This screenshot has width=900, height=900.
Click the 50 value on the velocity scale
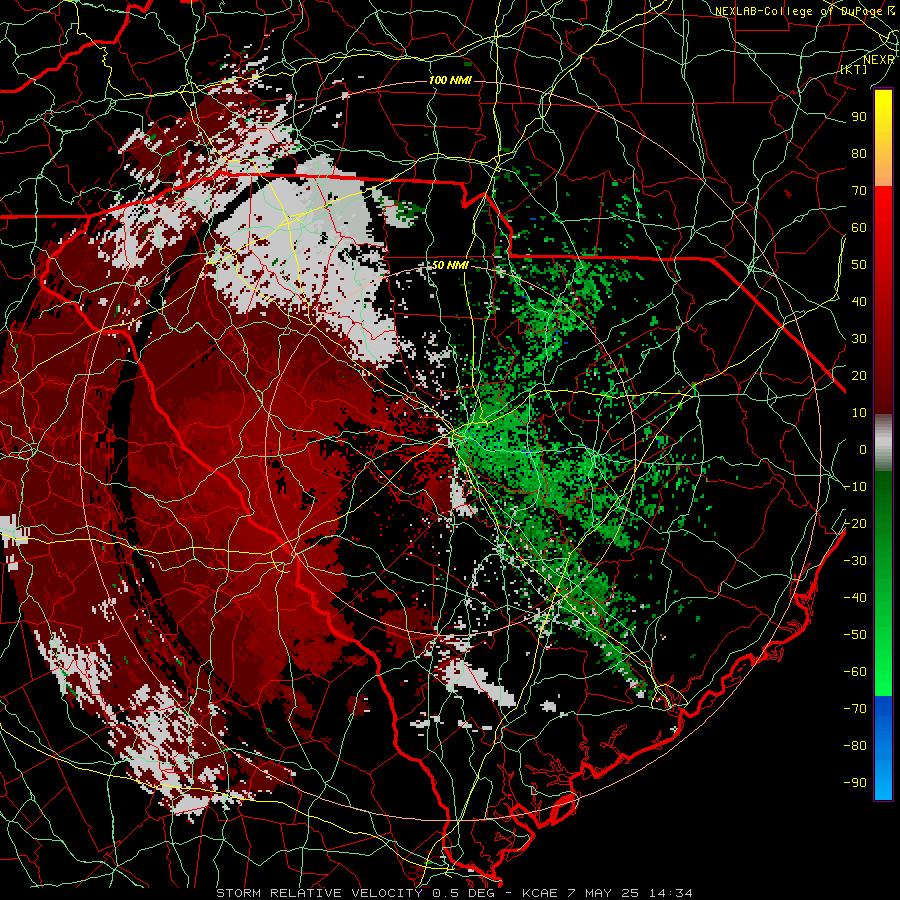859,265
